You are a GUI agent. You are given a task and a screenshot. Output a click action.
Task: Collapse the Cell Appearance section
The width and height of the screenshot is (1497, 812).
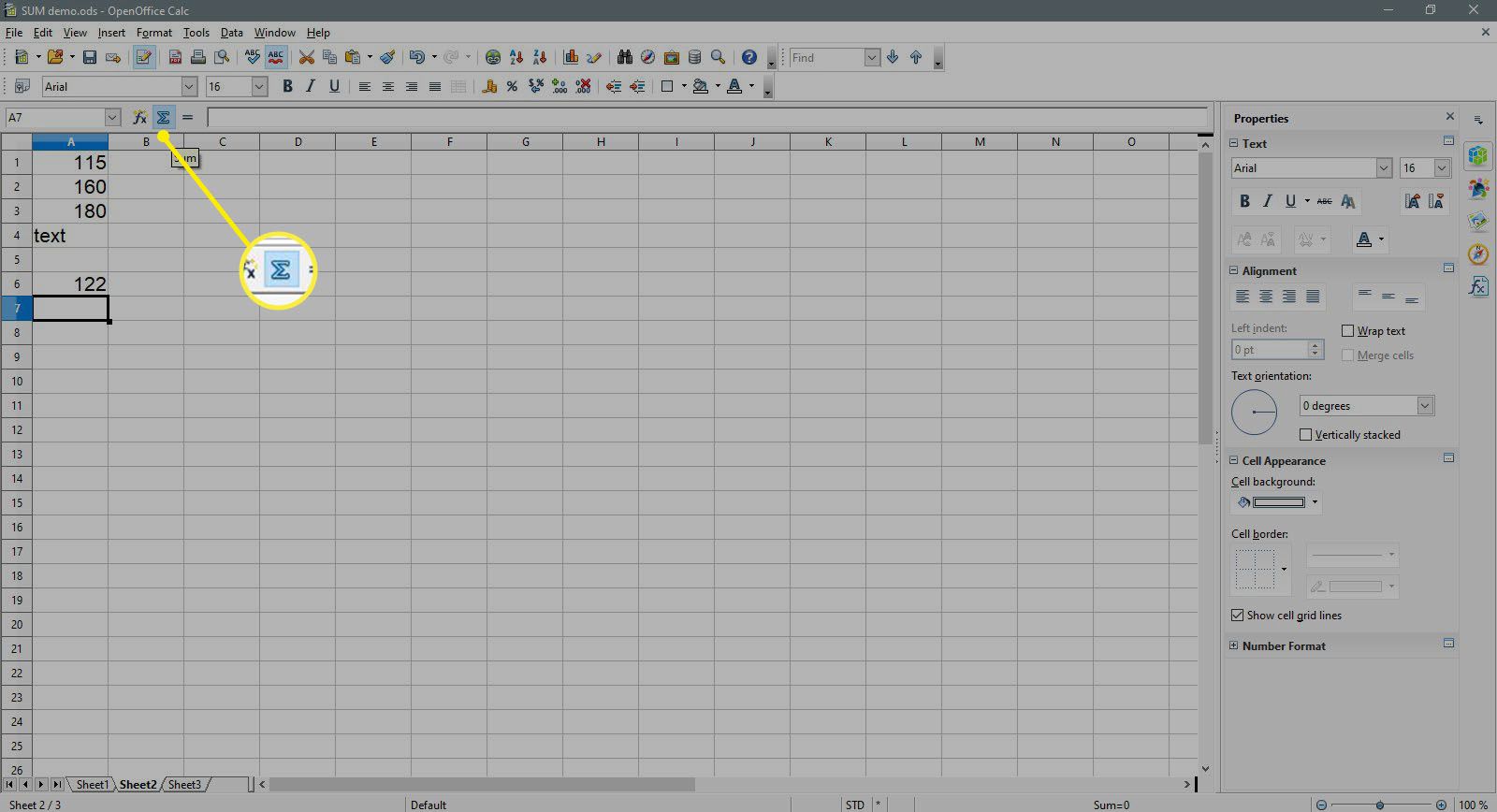pyautogui.click(x=1233, y=460)
